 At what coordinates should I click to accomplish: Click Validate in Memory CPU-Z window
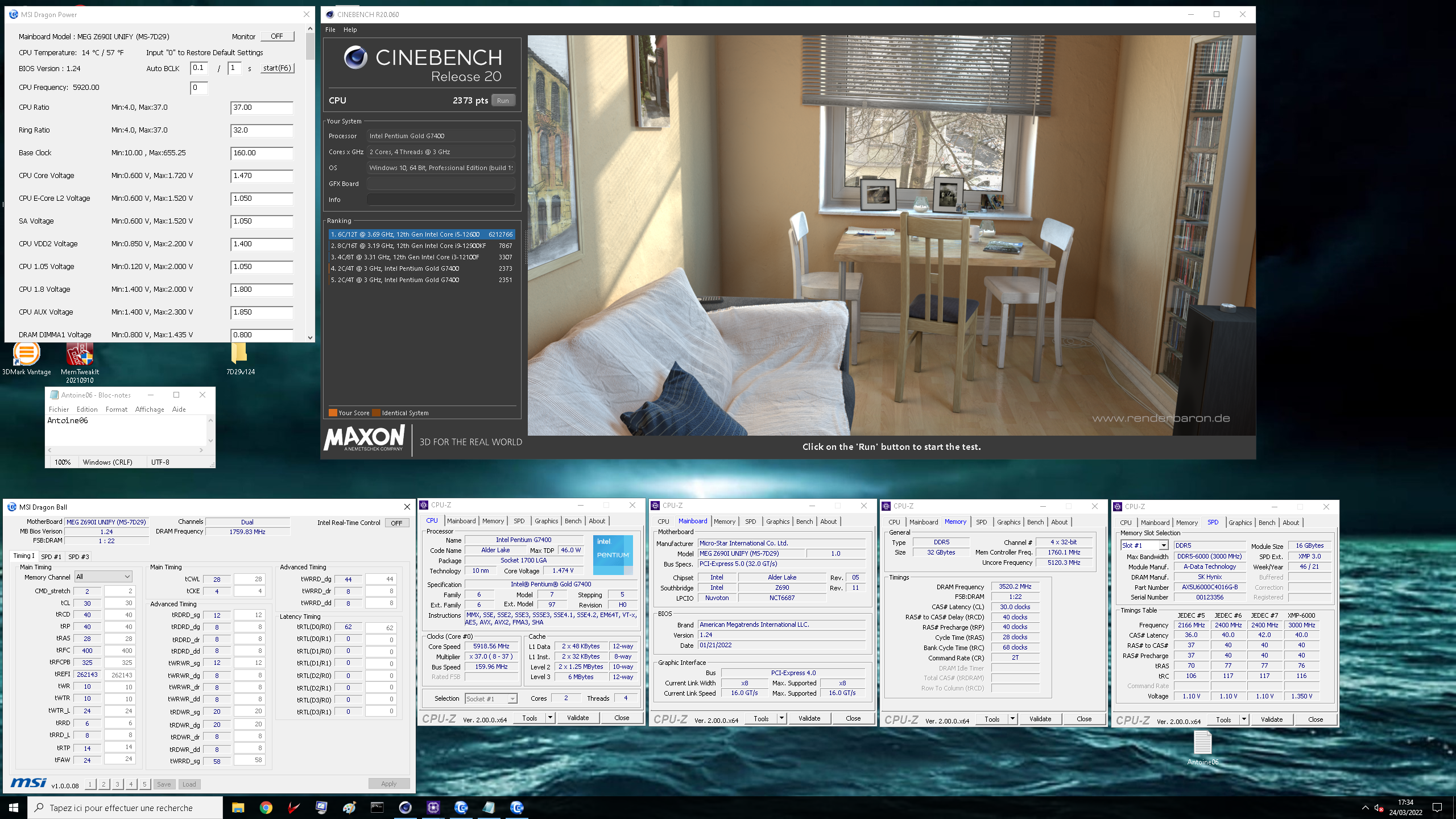point(1040,719)
